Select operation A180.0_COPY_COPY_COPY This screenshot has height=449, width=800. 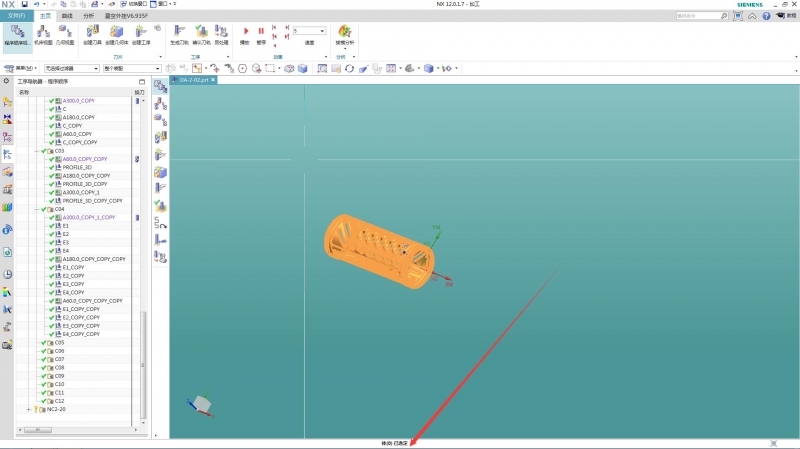[x=94, y=259]
